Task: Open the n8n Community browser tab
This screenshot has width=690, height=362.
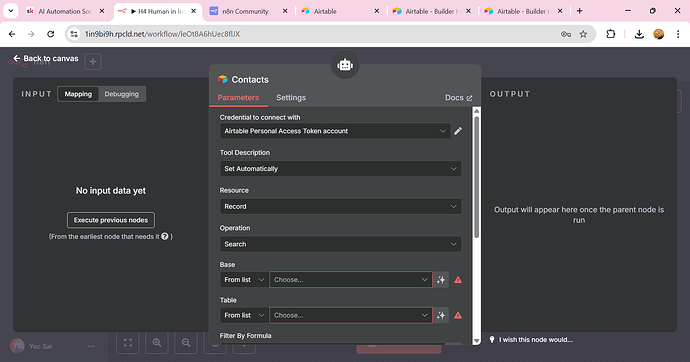Action: coord(245,11)
